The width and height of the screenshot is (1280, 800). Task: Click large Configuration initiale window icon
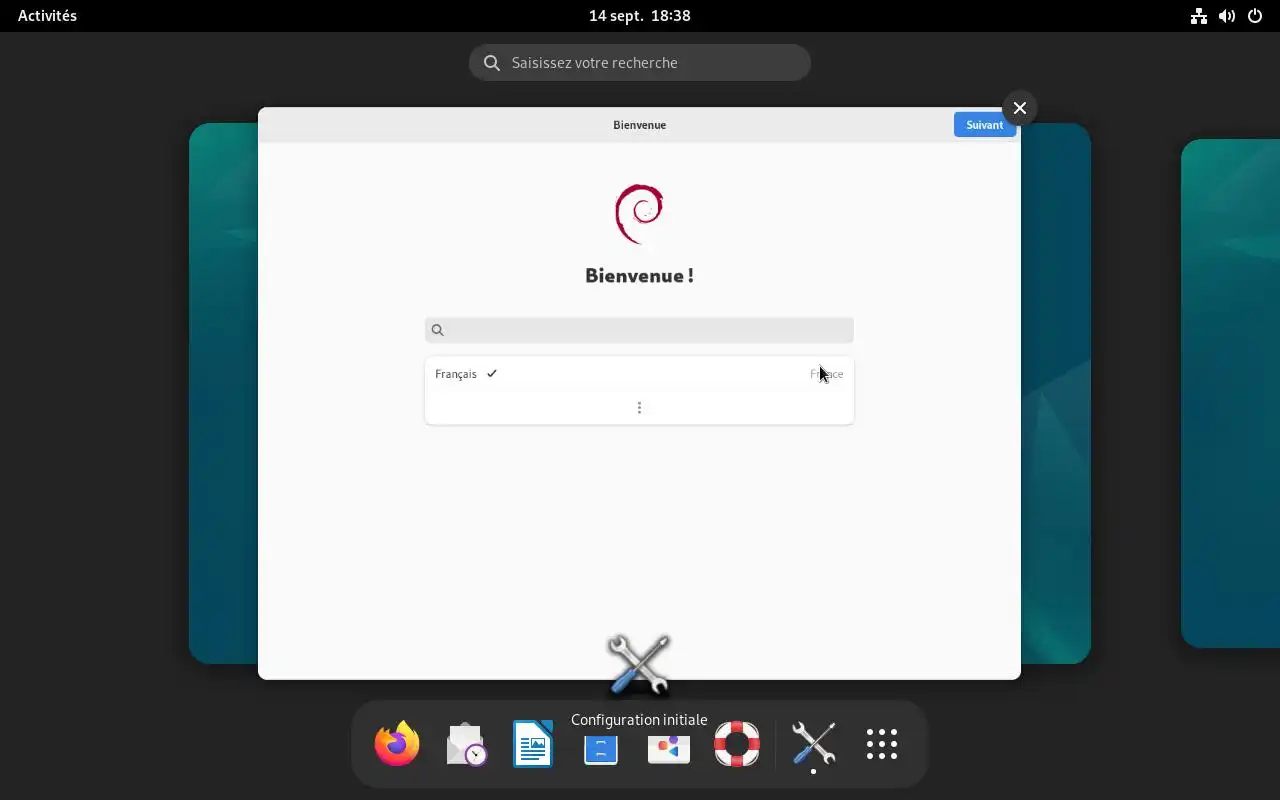pos(639,664)
